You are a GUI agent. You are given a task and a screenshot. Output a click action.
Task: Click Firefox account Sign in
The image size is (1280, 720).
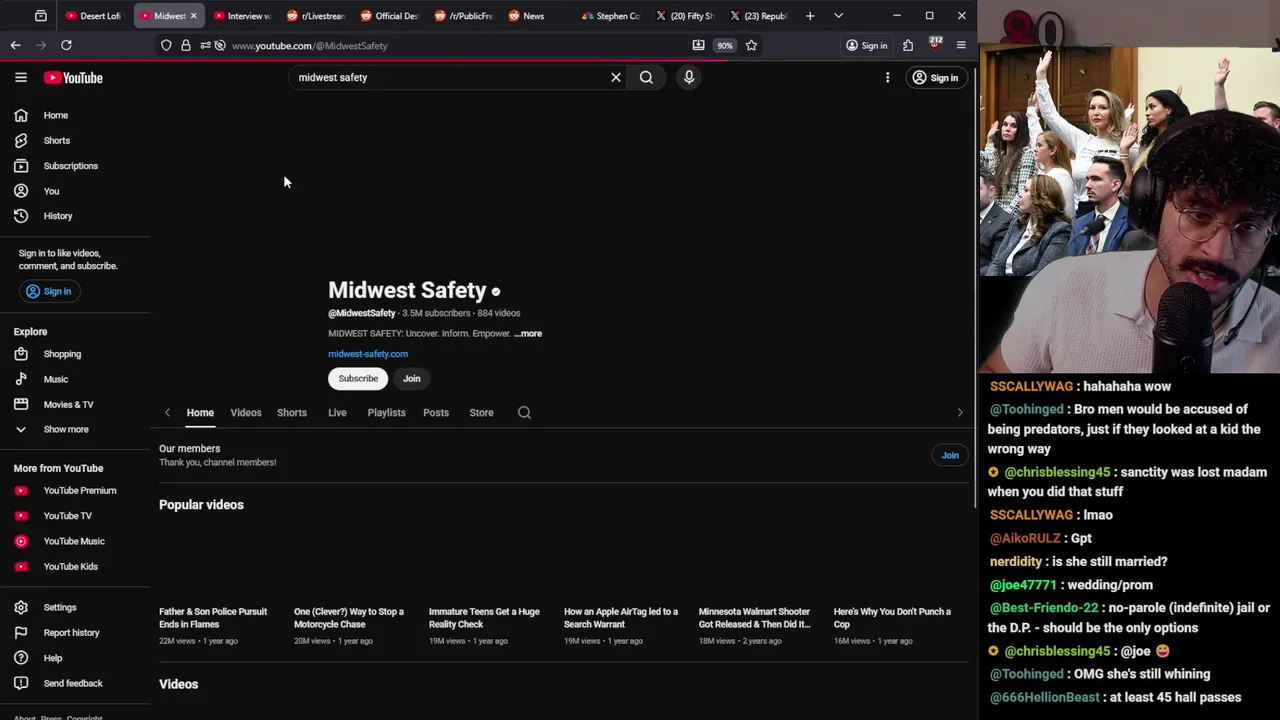pos(866,45)
